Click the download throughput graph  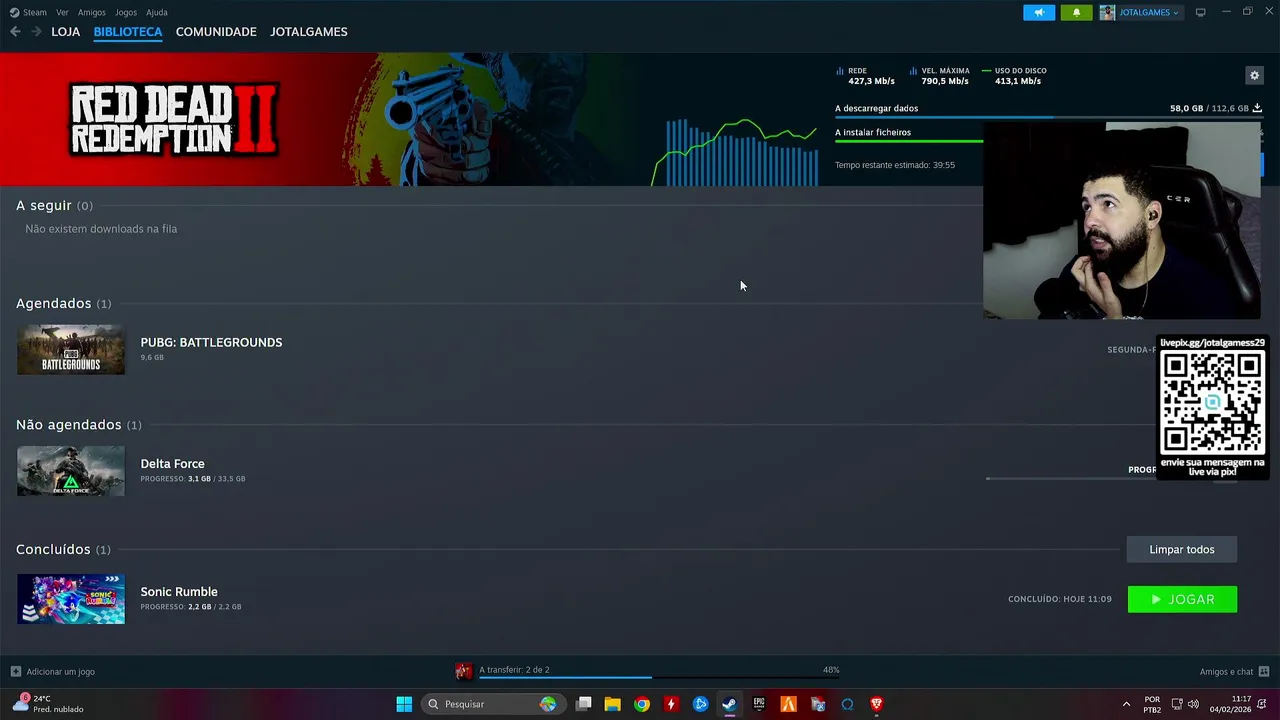[735, 150]
